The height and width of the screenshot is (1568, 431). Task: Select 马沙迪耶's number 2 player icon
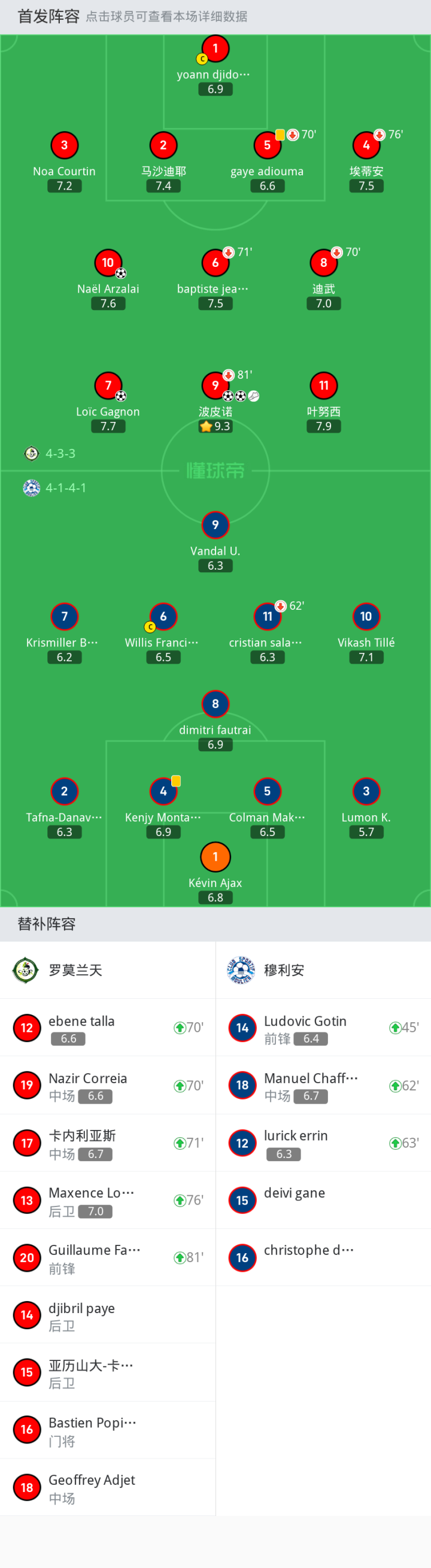(163, 145)
